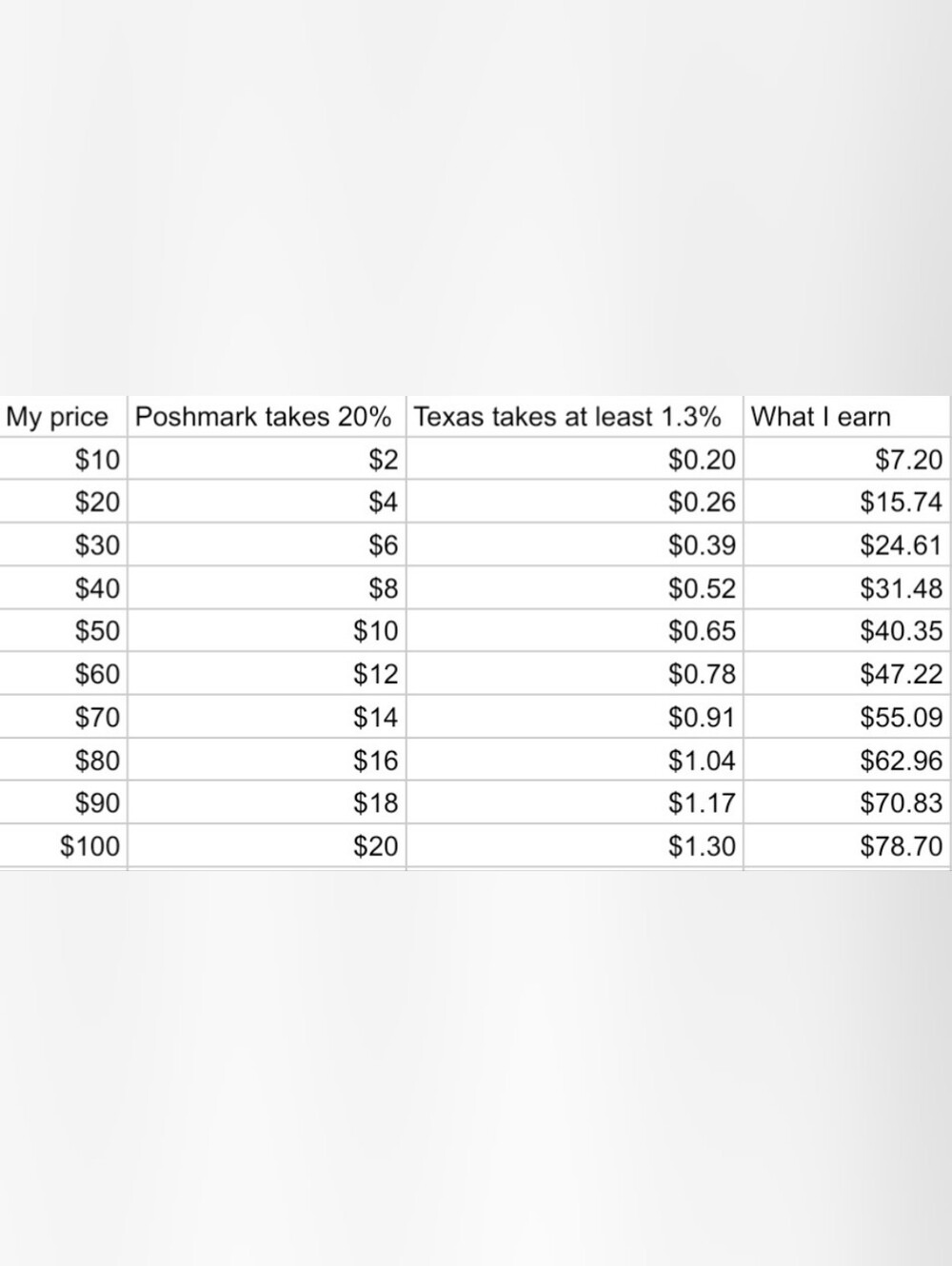Screen dimensions: 952x1266
Task: Select the 'What I earn' header cell
Action: 845,417
